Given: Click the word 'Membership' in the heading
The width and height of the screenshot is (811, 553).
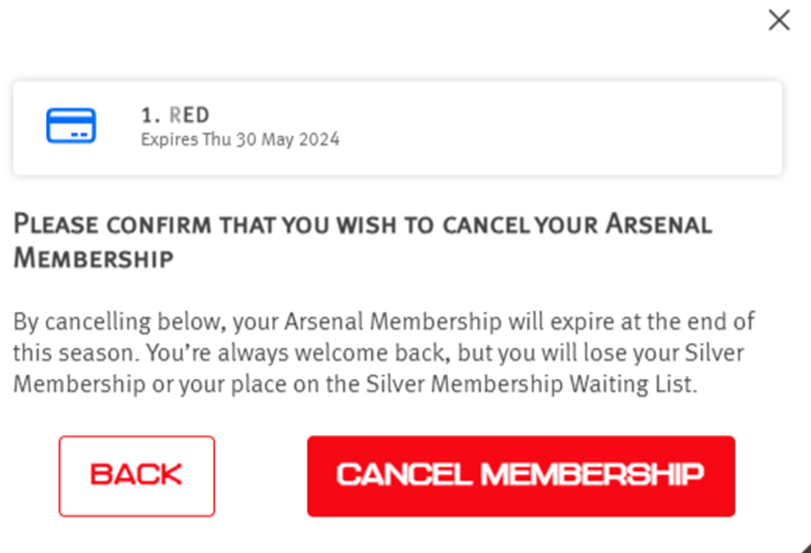Looking at the screenshot, I should [93, 258].
